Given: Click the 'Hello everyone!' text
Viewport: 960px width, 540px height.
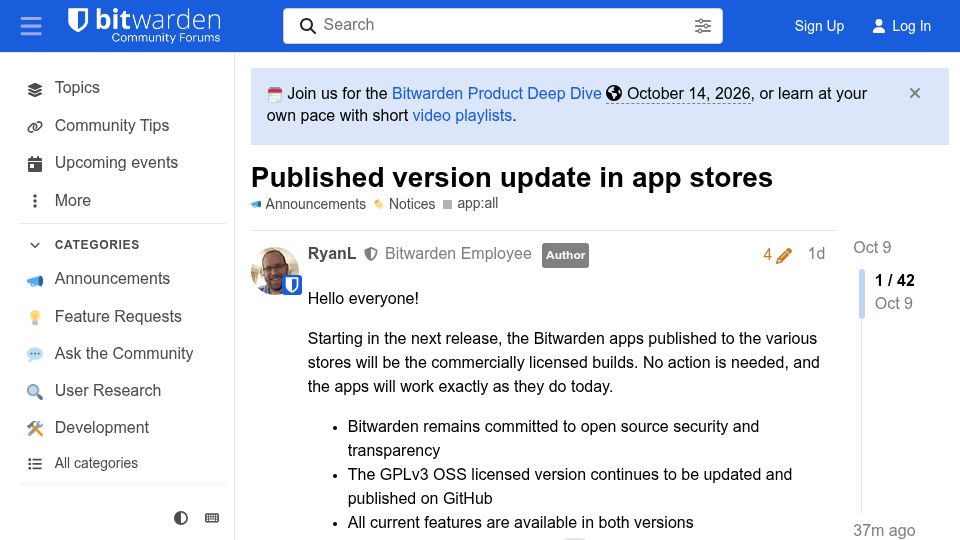Looking at the screenshot, I should coord(363,299).
